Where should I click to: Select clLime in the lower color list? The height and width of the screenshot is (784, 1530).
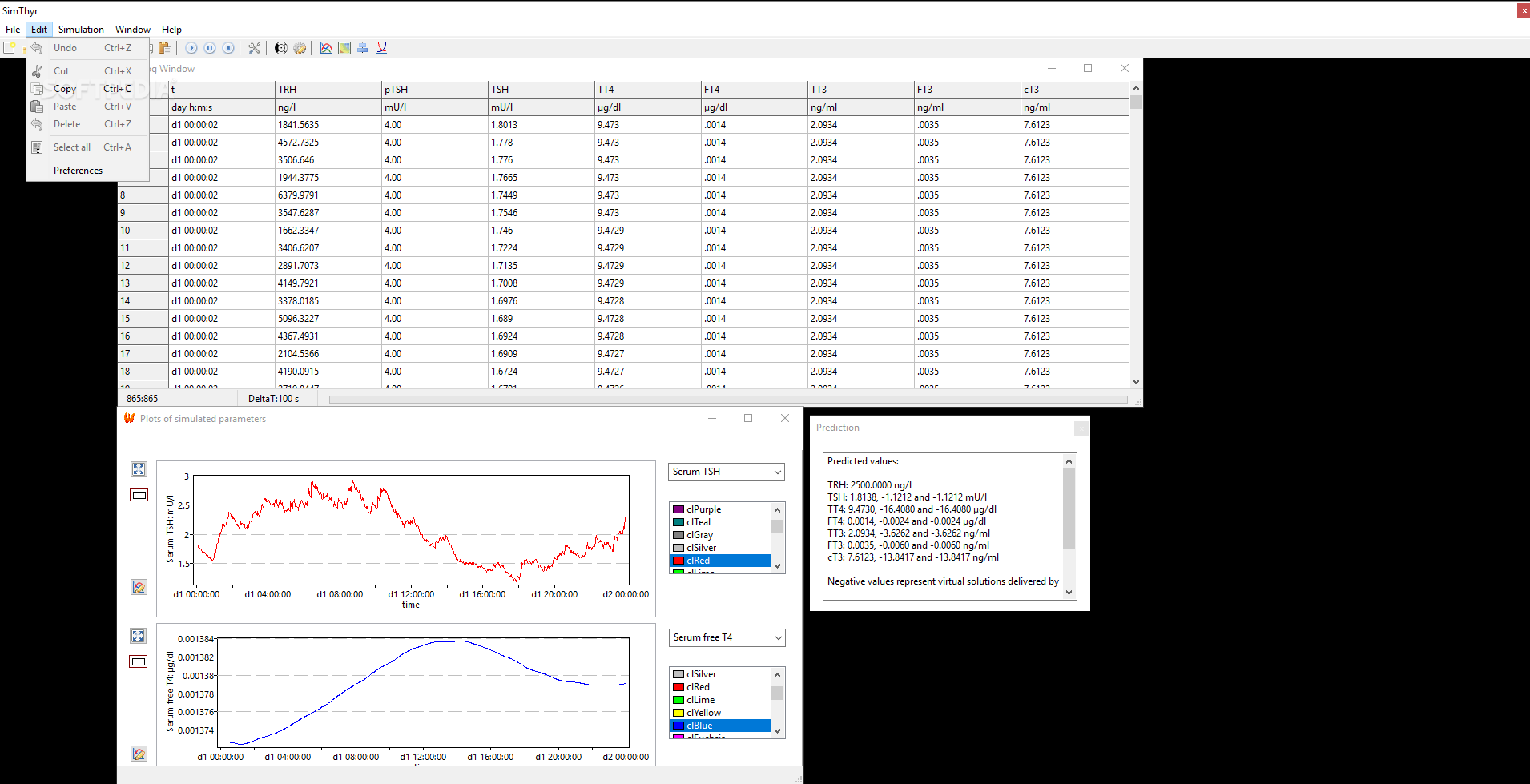(x=720, y=700)
